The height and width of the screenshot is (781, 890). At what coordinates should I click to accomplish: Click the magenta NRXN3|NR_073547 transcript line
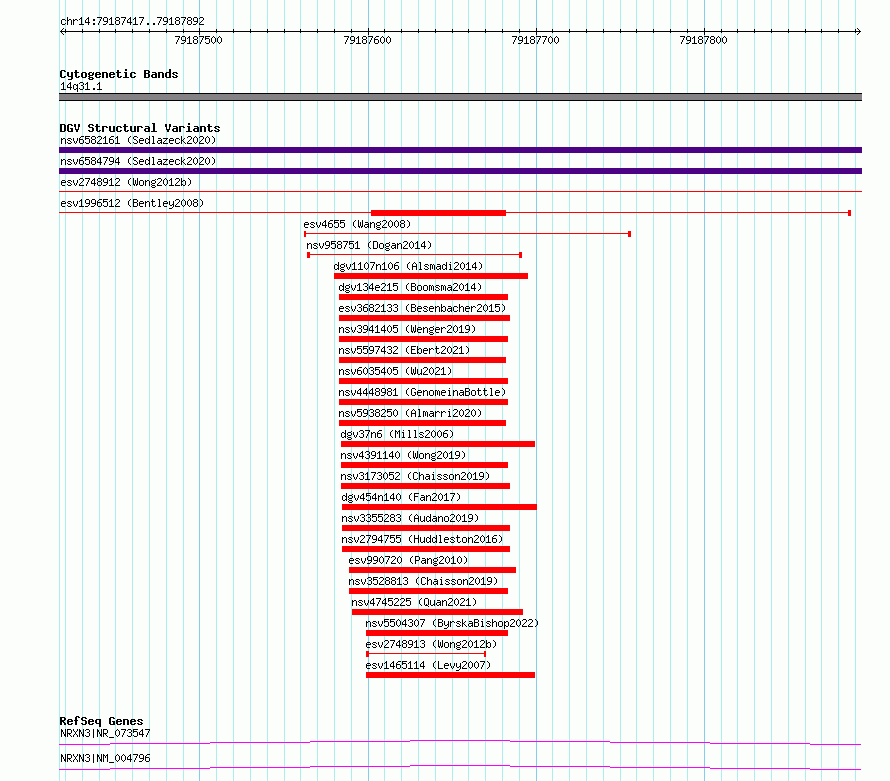pyautogui.click(x=460, y=742)
